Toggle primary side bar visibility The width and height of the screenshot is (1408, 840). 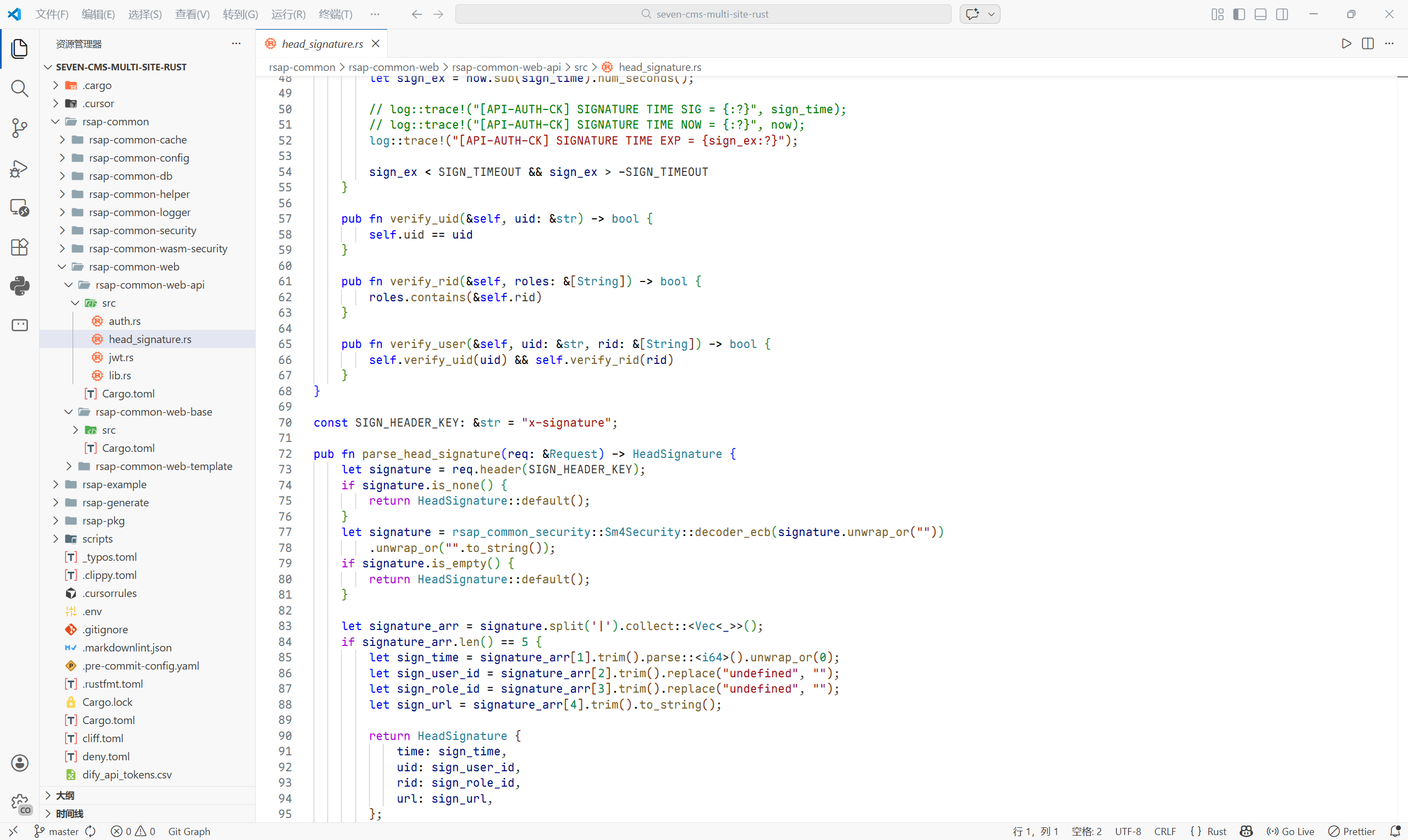pyautogui.click(x=1239, y=14)
